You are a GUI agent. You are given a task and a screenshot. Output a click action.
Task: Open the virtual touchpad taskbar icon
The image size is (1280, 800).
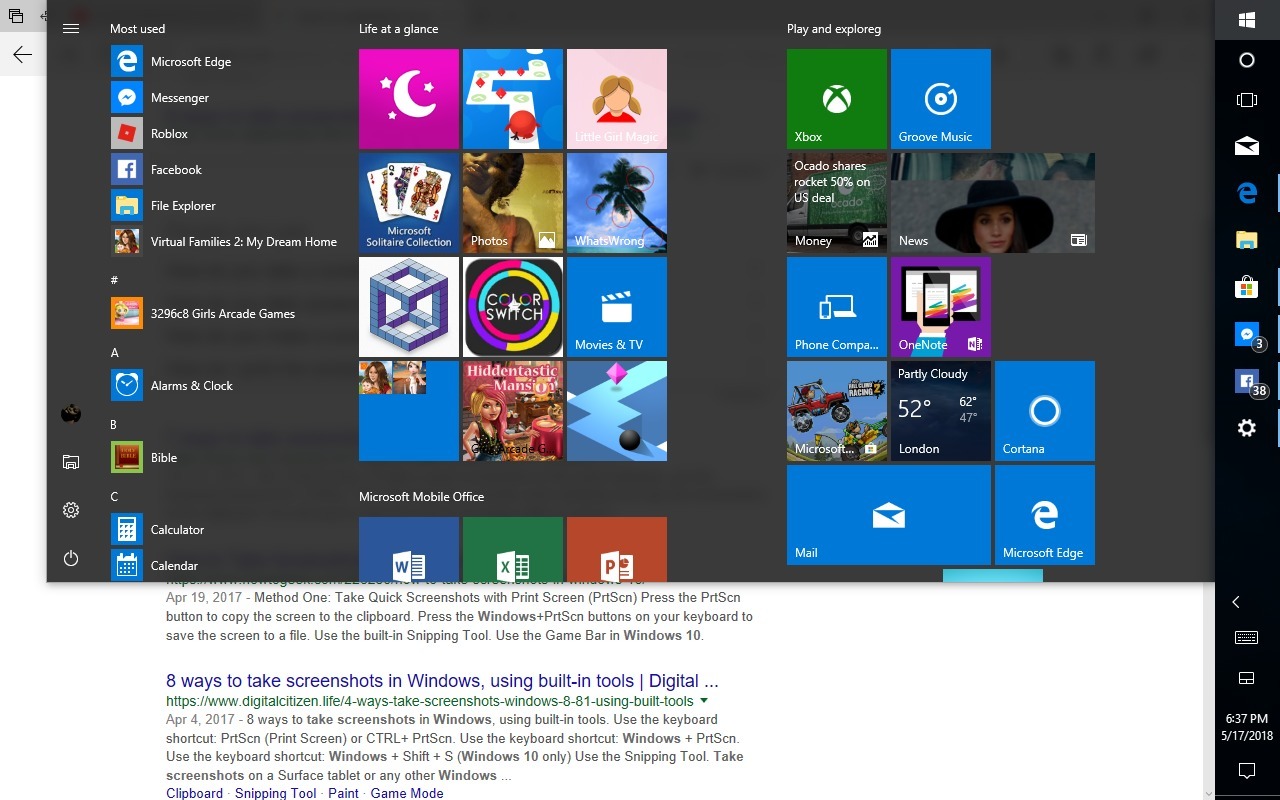click(x=1247, y=678)
